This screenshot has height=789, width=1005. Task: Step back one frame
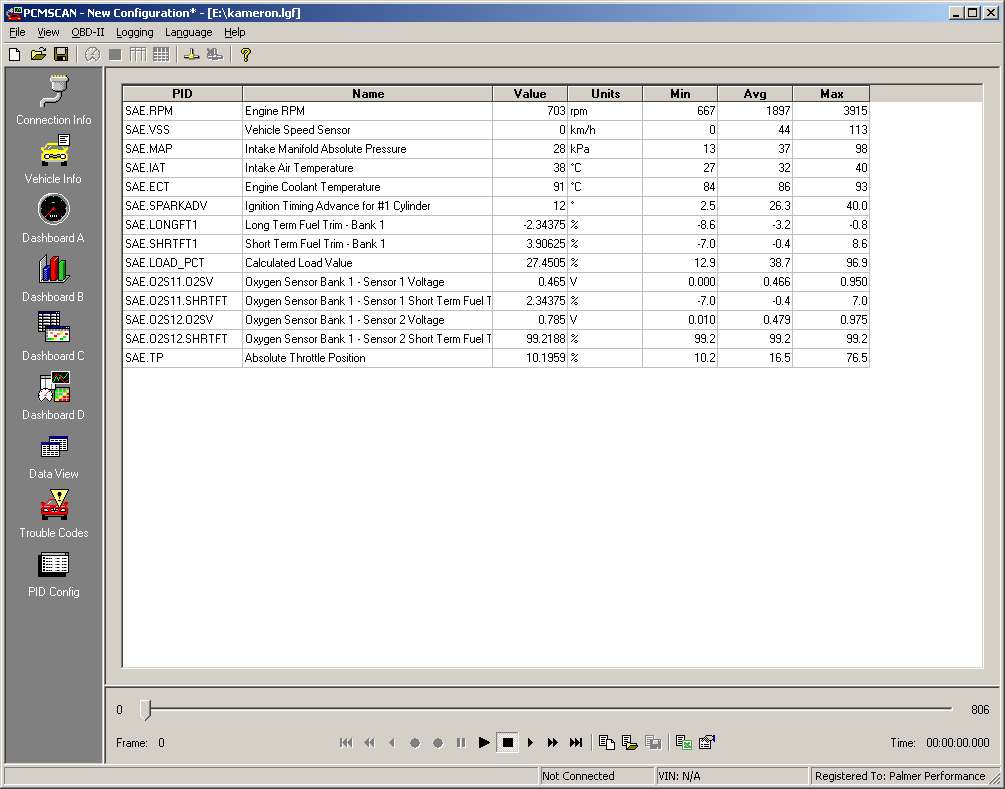392,742
